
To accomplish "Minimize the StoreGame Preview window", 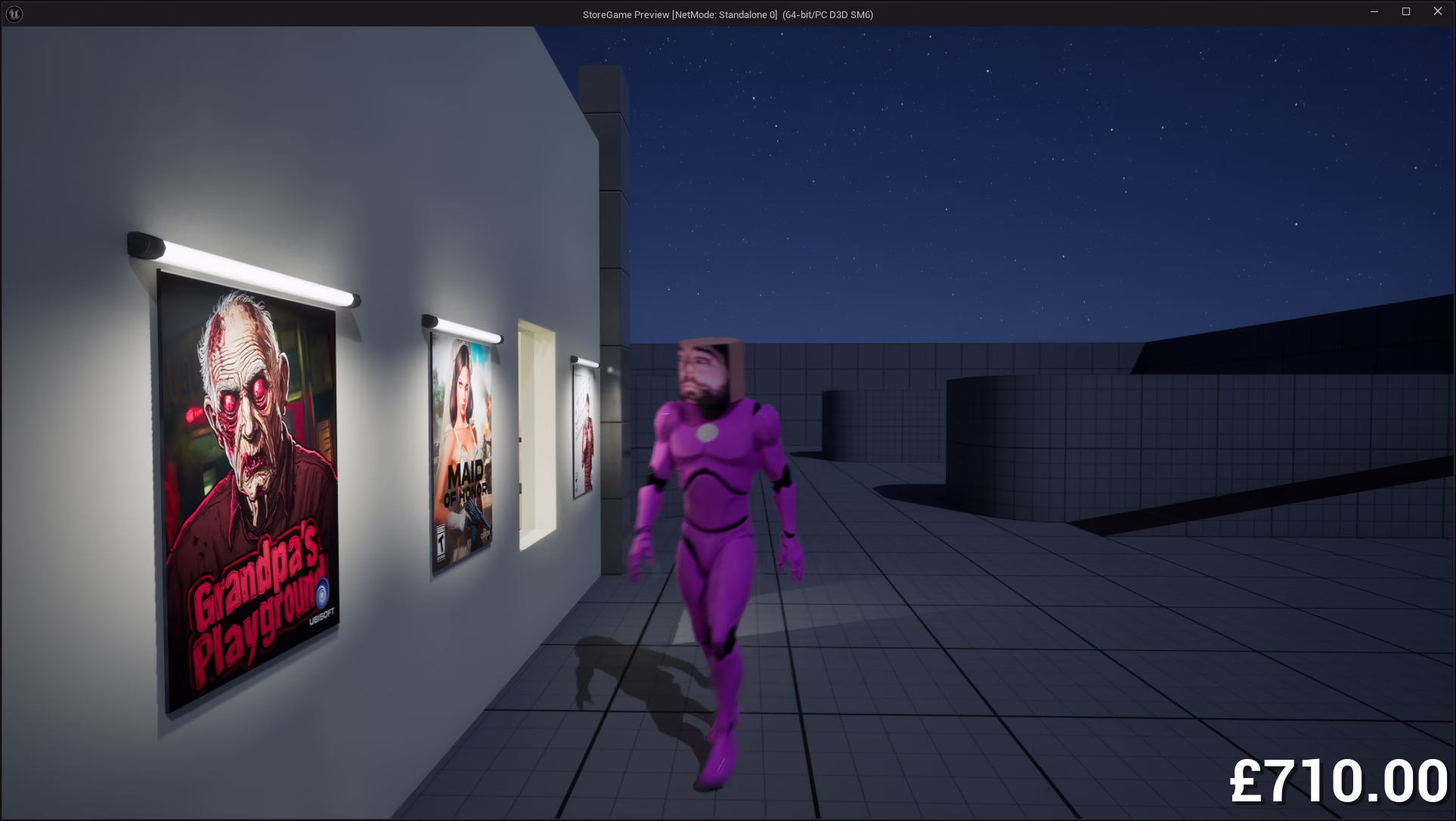I will pyautogui.click(x=1374, y=11).
